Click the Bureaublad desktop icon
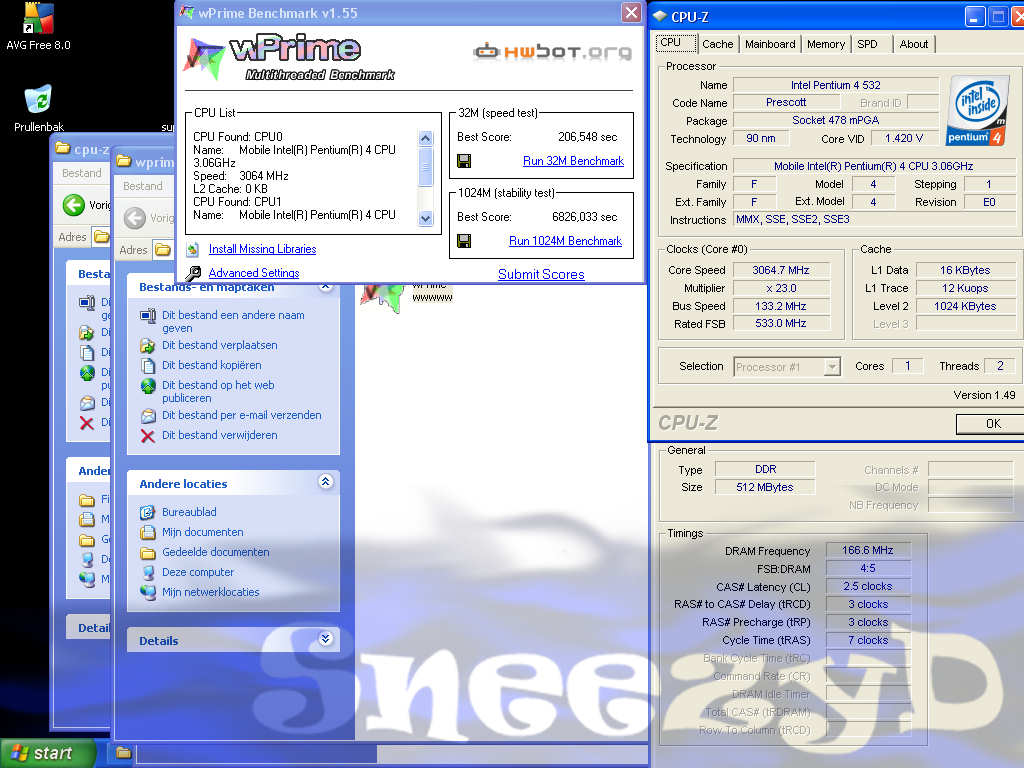Image resolution: width=1024 pixels, height=768 pixels. [148, 512]
